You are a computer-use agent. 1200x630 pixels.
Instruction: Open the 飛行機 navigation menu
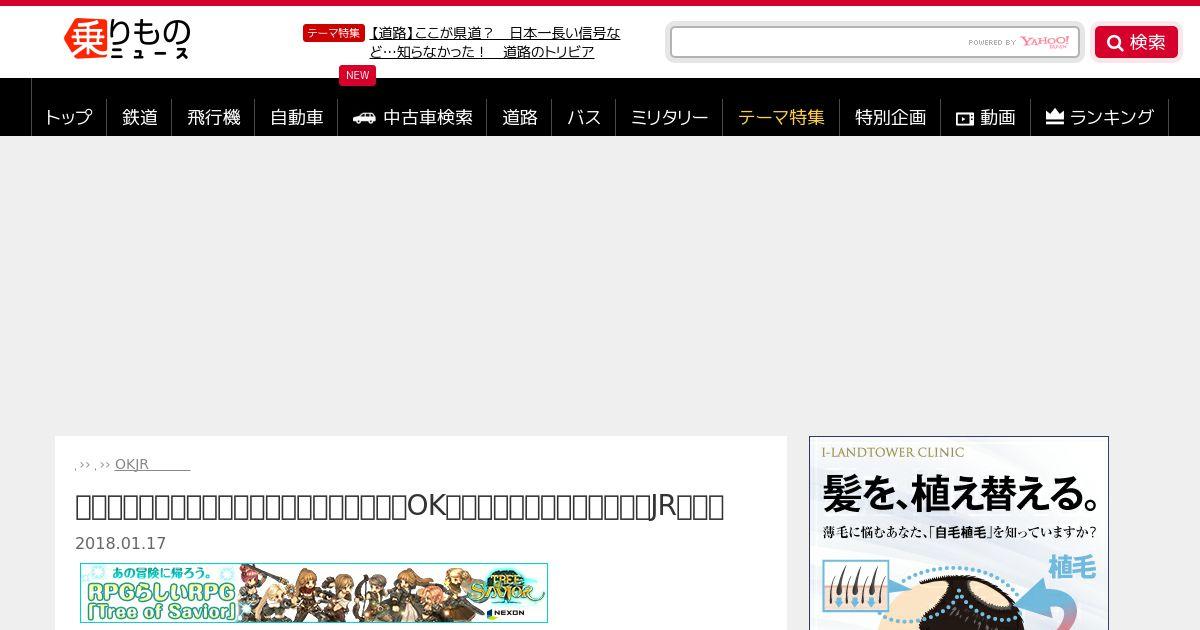point(214,117)
